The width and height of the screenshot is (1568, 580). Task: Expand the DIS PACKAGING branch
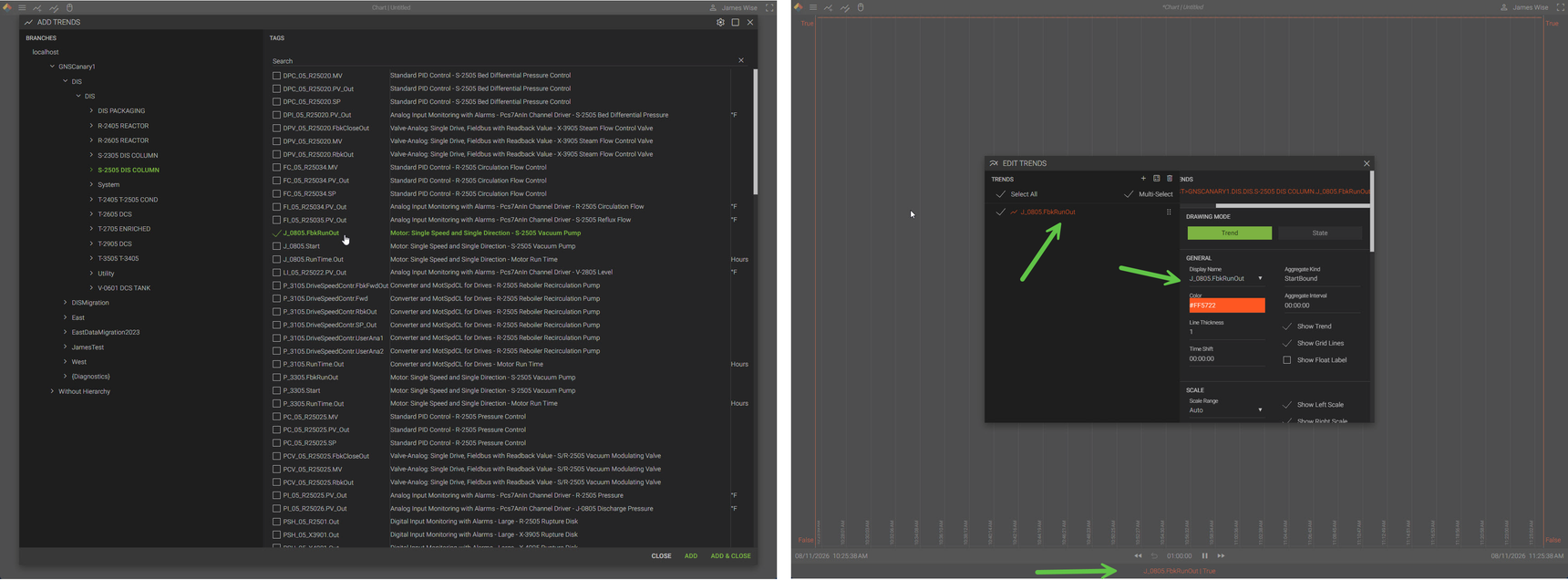91,111
